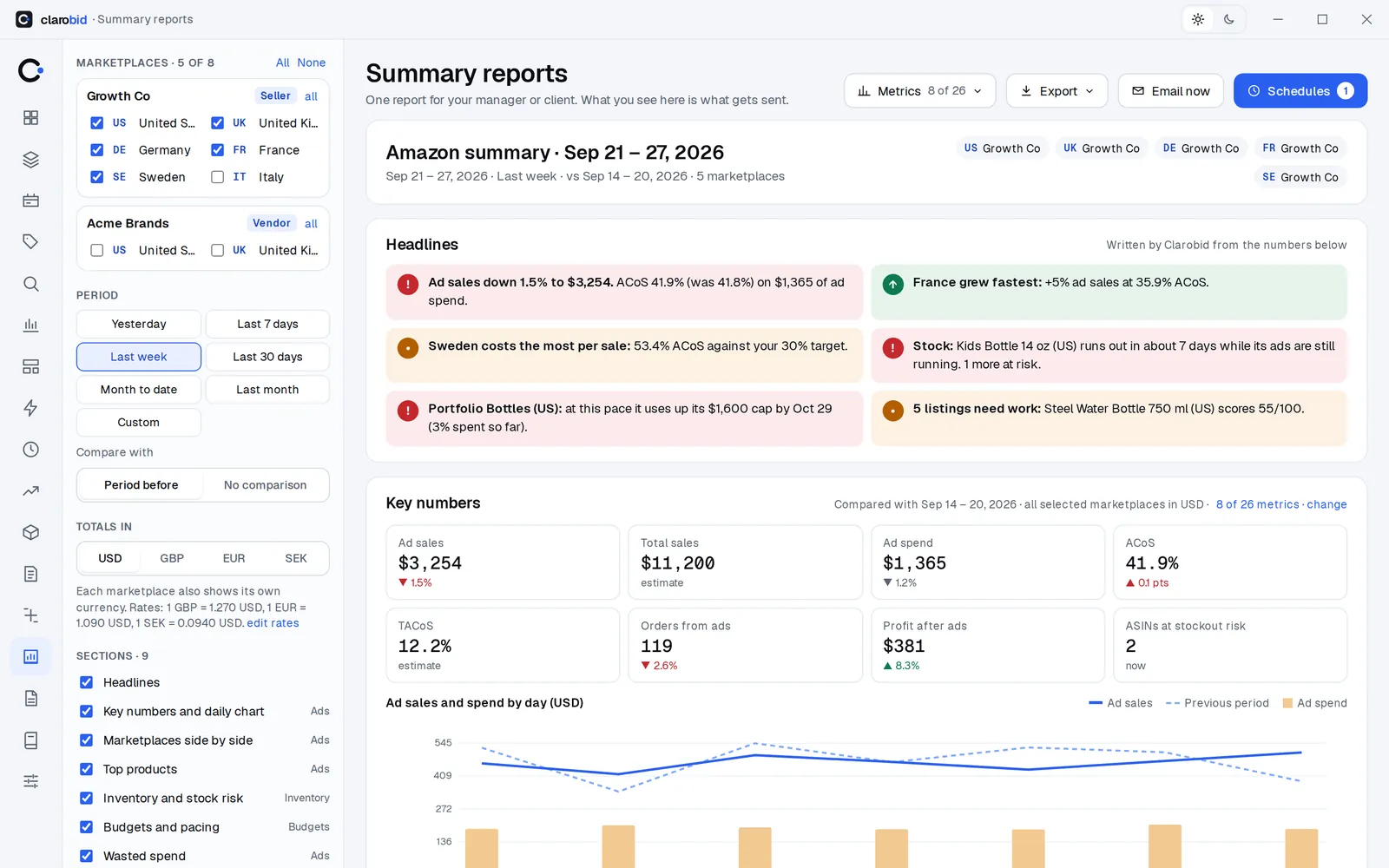The image size is (1389, 868).
Task: Click the Email now button
Action: [1170, 91]
